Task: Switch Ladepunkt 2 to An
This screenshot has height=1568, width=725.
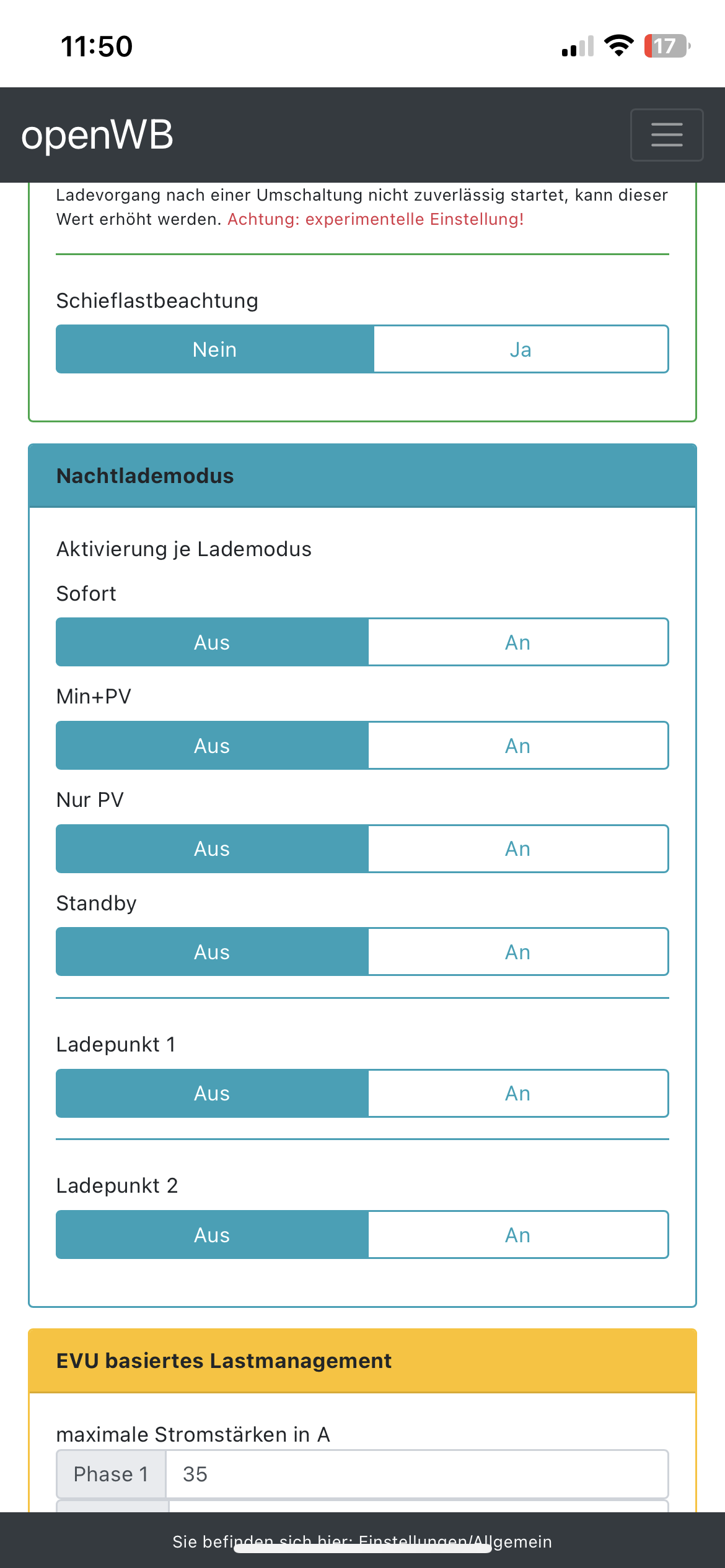Action: [518, 1235]
